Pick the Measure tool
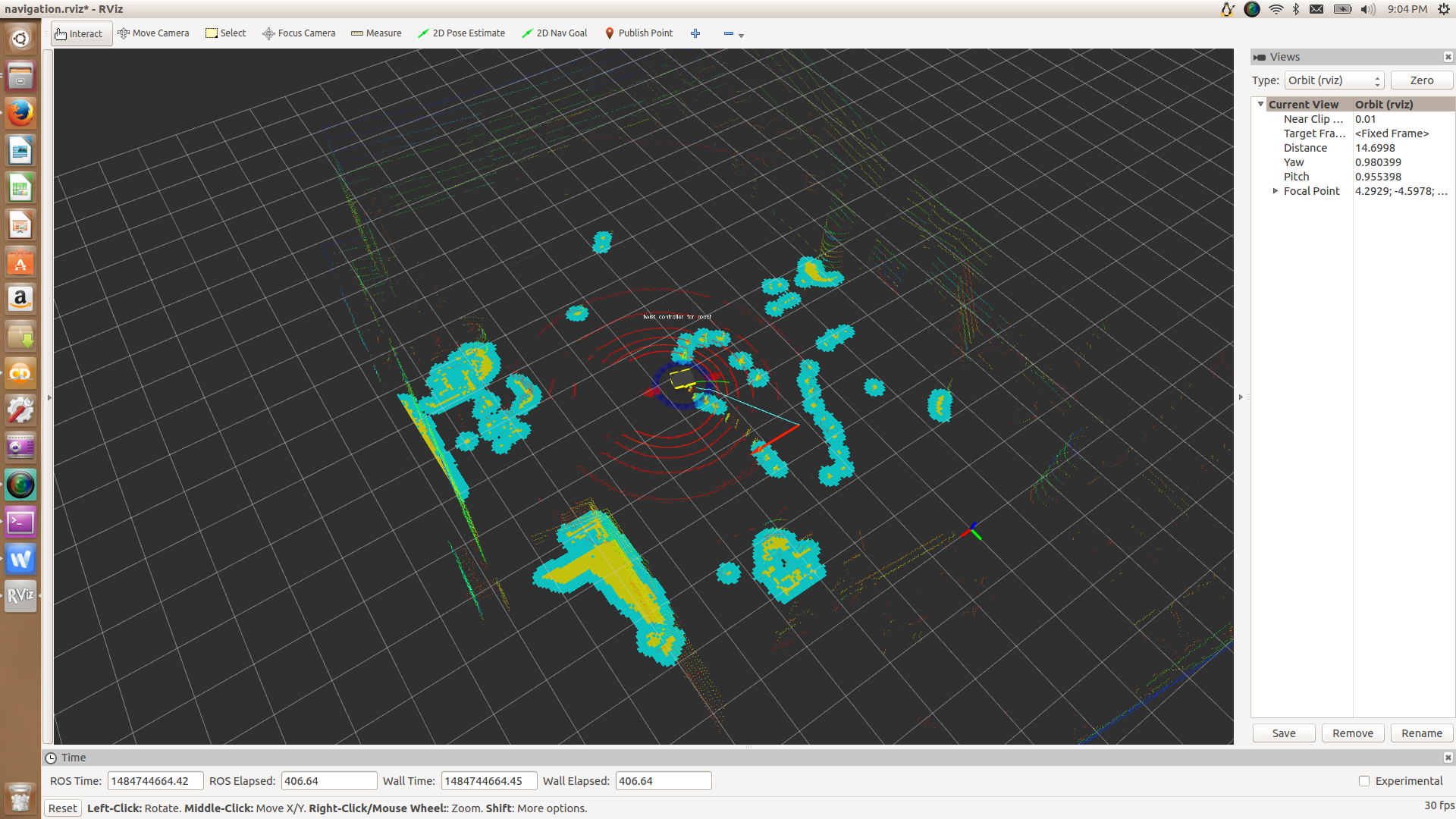 click(376, 33)
